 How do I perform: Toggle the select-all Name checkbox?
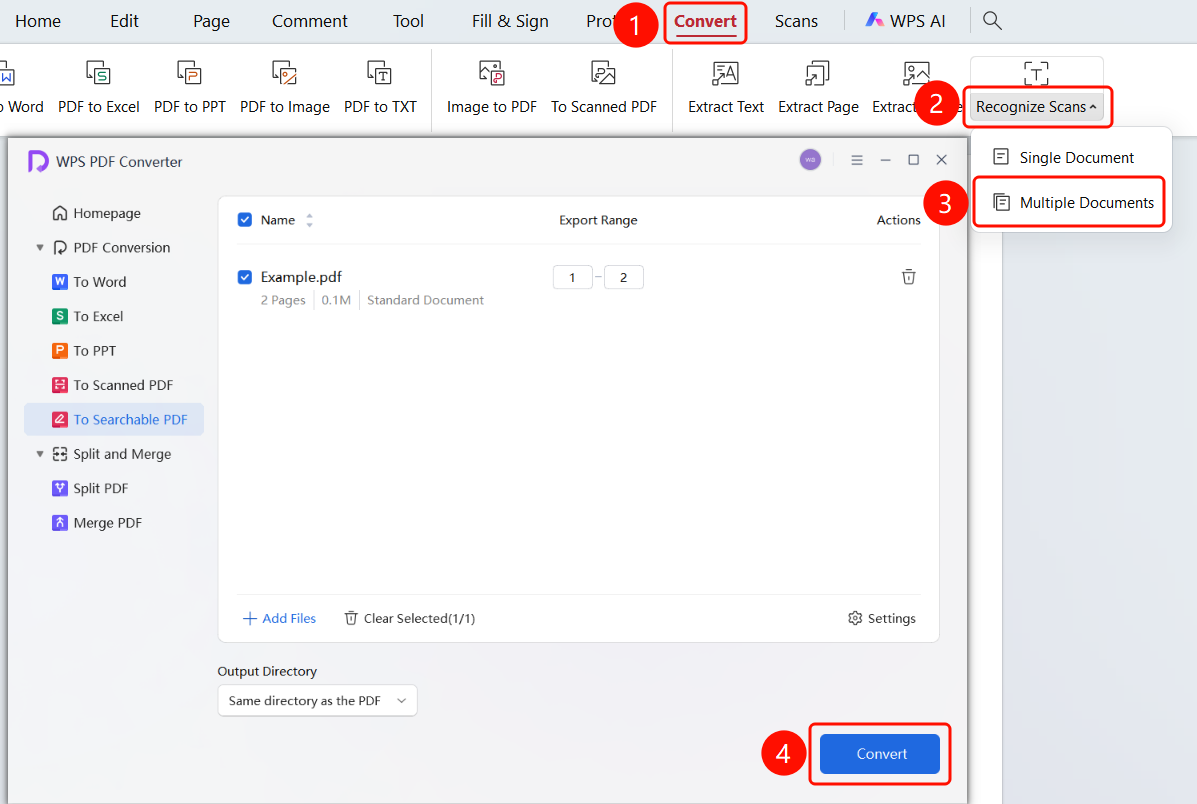244,220
